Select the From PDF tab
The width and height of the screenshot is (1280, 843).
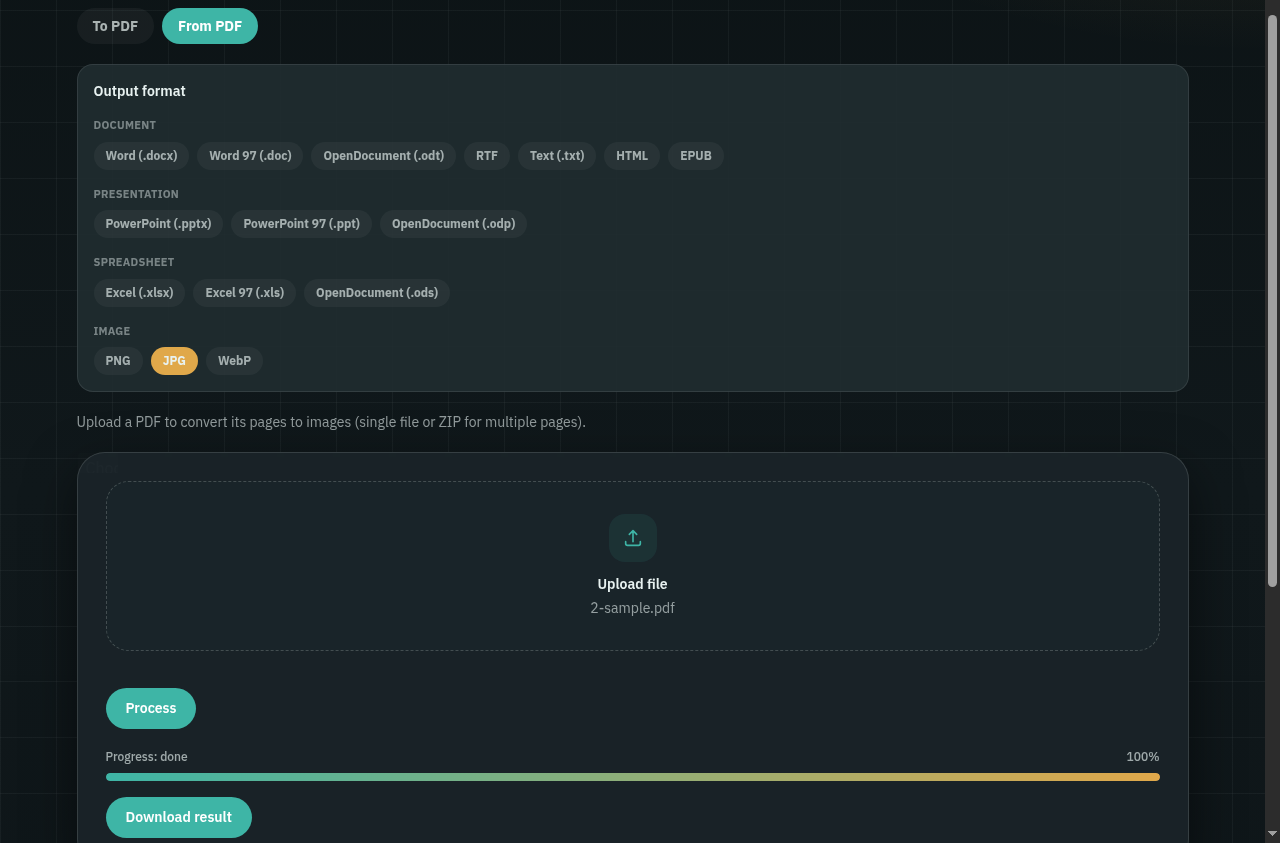point(210,26)
